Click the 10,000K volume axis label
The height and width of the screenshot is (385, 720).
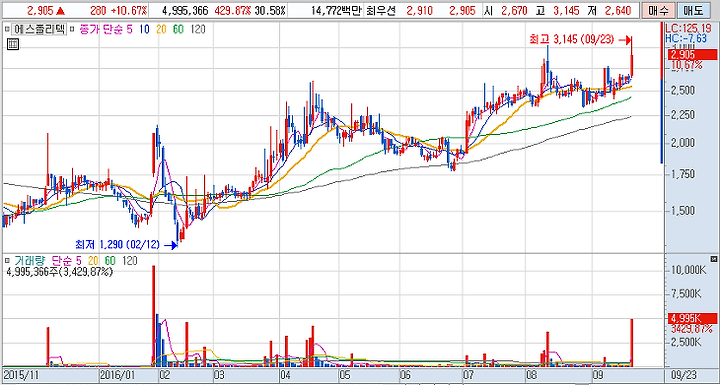click(688, 269)
